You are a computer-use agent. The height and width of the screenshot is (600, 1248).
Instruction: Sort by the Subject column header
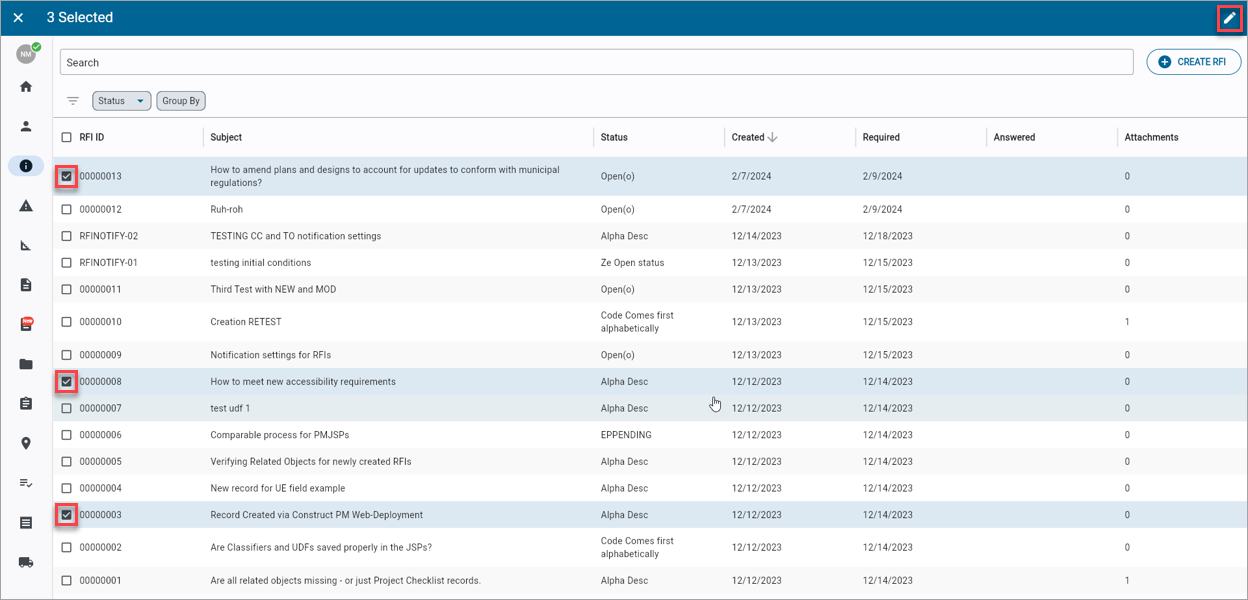coord(226,137)
